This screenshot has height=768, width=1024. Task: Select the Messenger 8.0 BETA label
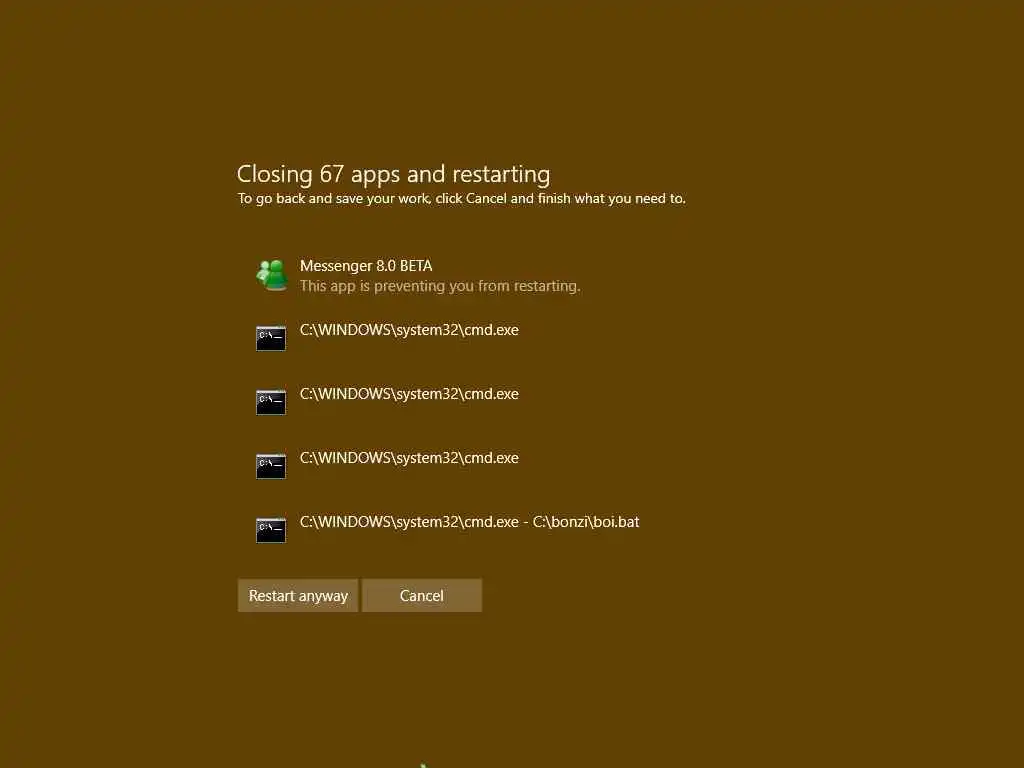(366, 266)
